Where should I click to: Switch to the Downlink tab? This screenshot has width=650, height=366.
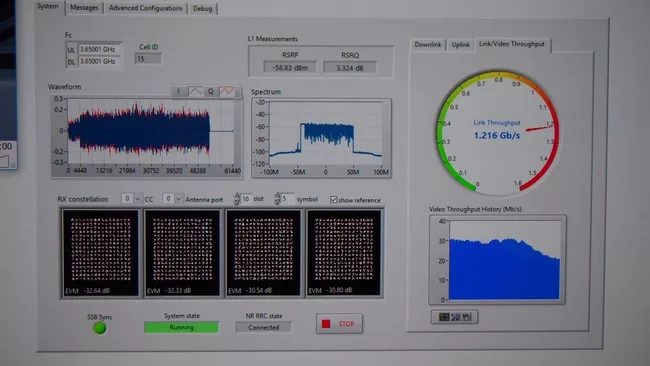point(428,44)
